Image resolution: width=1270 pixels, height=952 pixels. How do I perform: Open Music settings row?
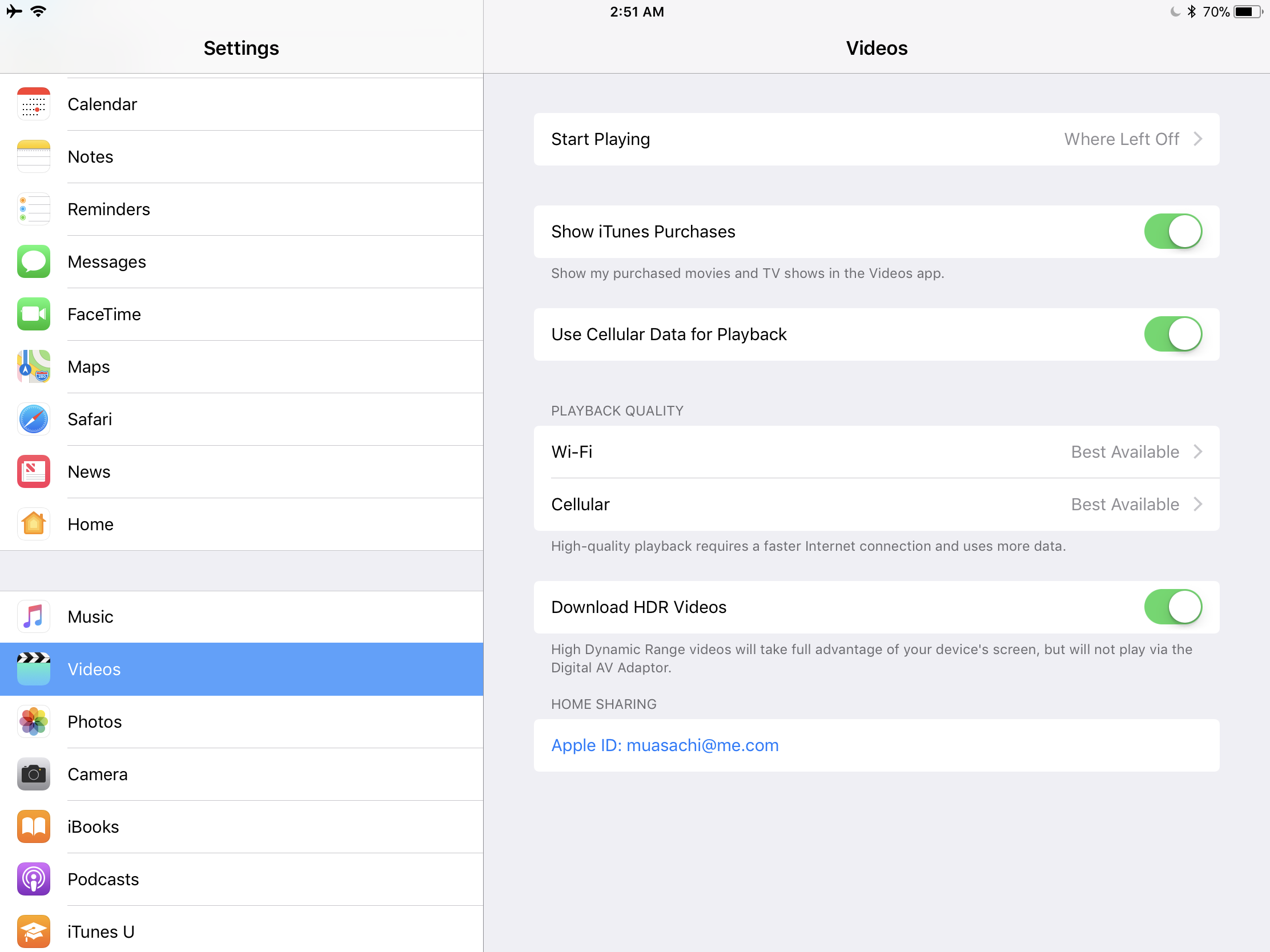[x=241, y=616]
